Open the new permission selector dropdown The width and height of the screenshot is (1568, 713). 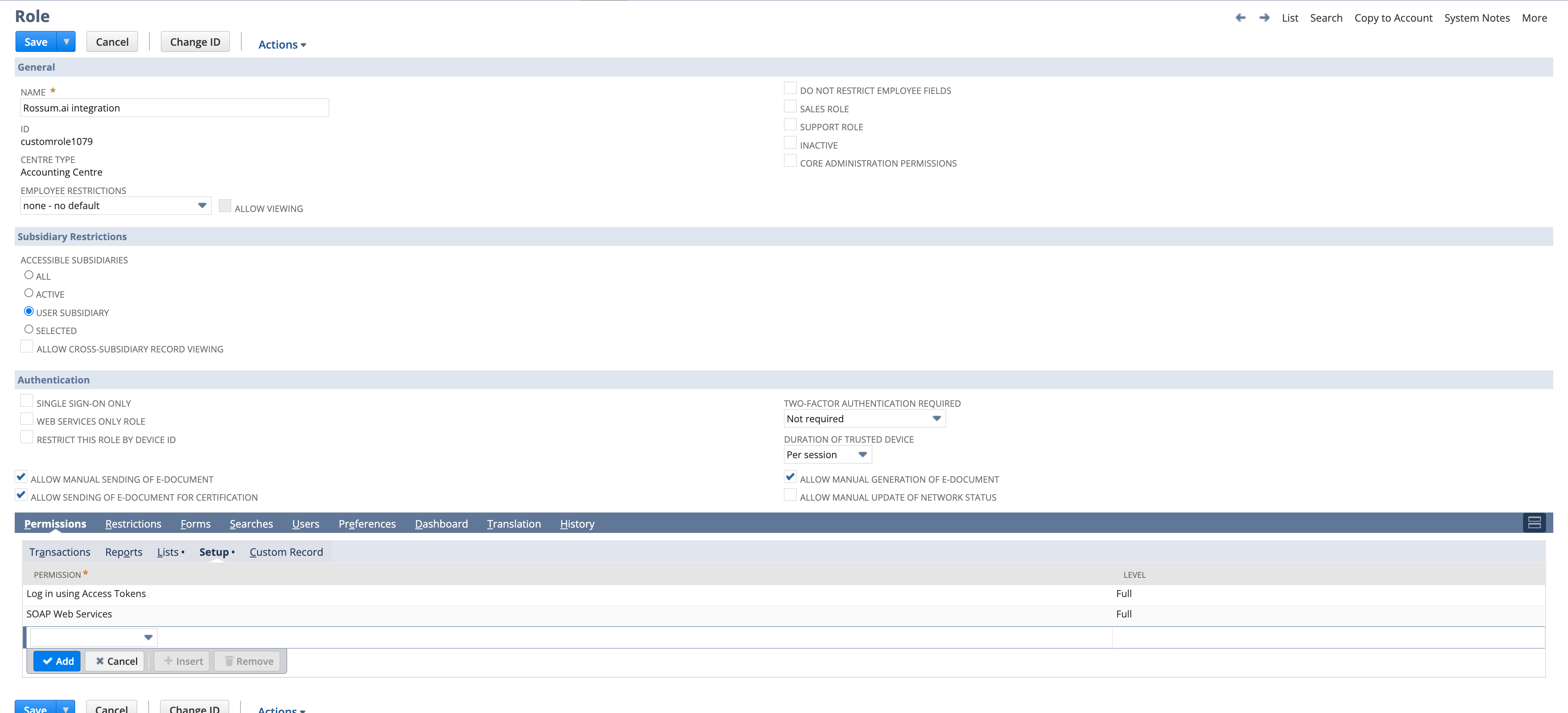94,637
